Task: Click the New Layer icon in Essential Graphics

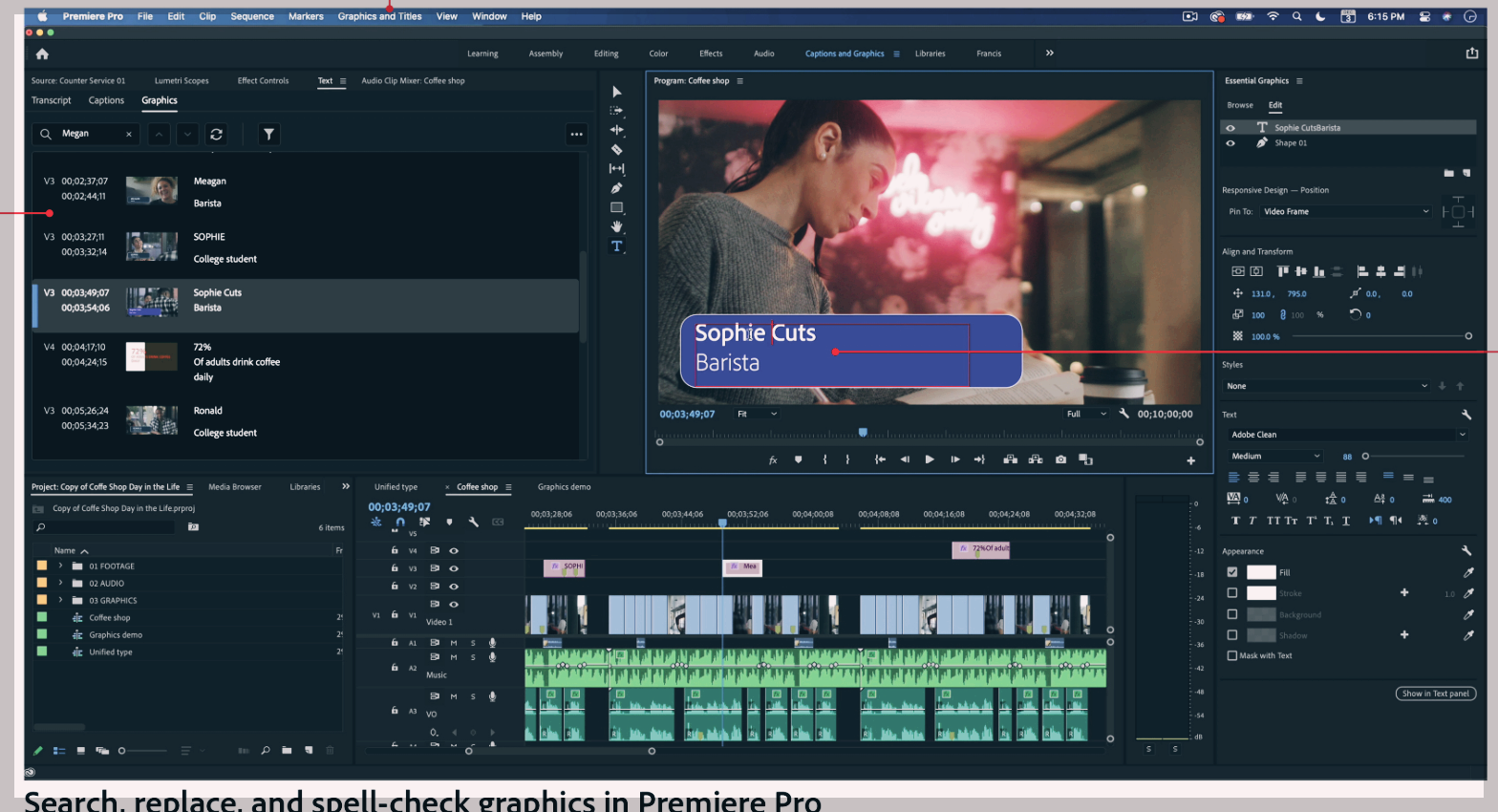Action: pos(1466,173)
